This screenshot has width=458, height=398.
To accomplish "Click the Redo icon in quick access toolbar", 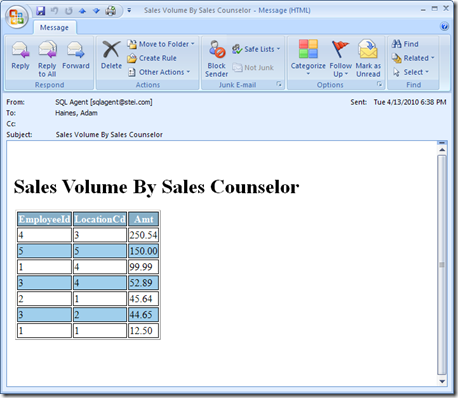I will (69, 11).
